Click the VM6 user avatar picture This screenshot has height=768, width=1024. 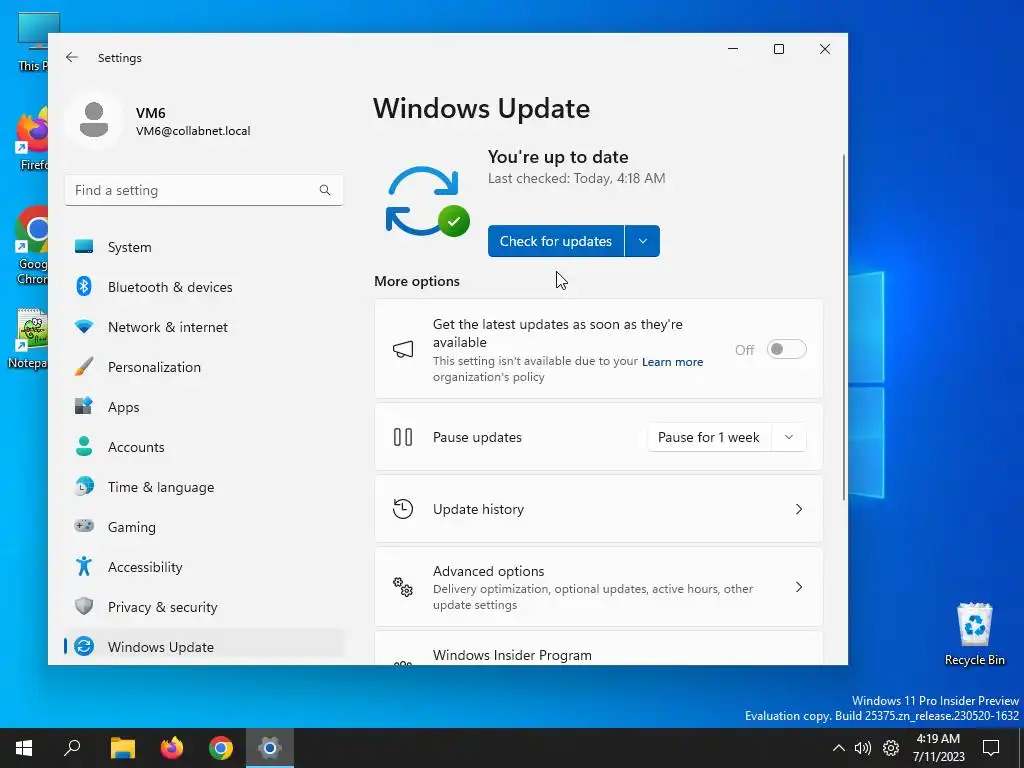point(94,120)
